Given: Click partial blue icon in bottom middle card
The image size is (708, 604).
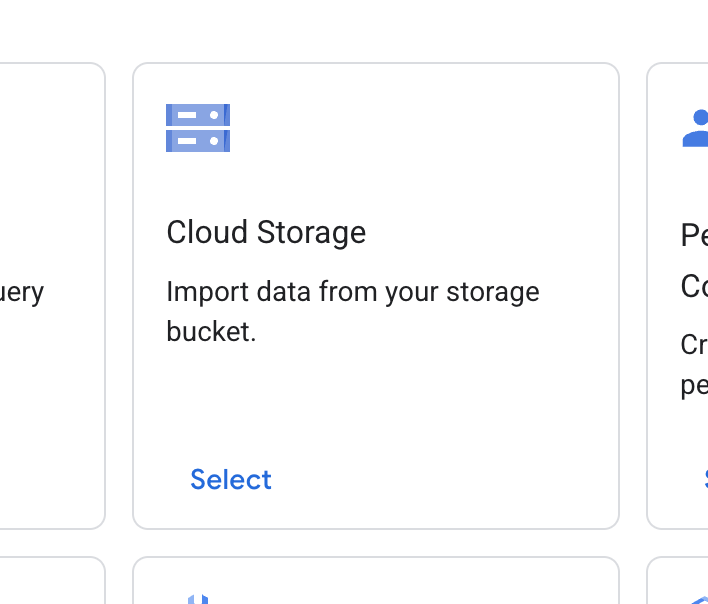Looking at the screenshot, I should pos(198,599).
